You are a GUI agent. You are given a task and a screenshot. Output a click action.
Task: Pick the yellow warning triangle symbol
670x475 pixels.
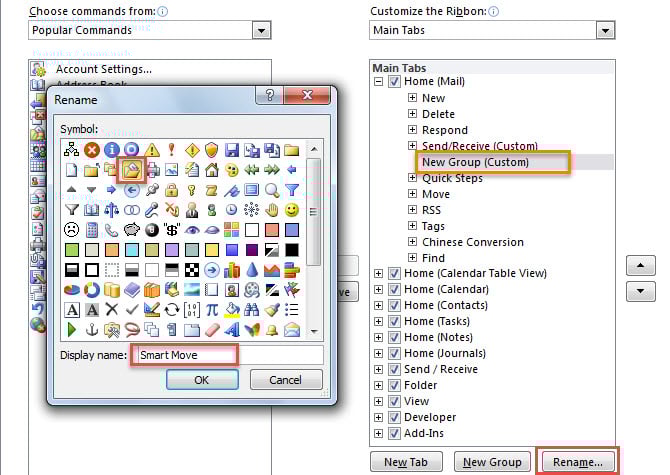coord(152,150)
